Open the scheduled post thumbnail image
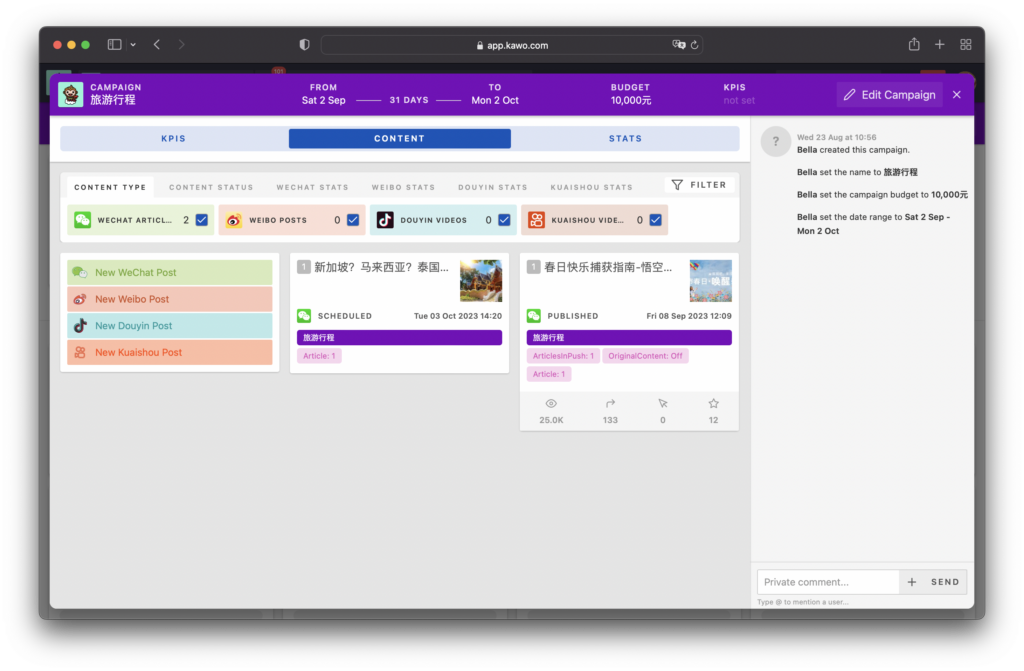This screenshot has height=671, width=1024. [481, 281]
